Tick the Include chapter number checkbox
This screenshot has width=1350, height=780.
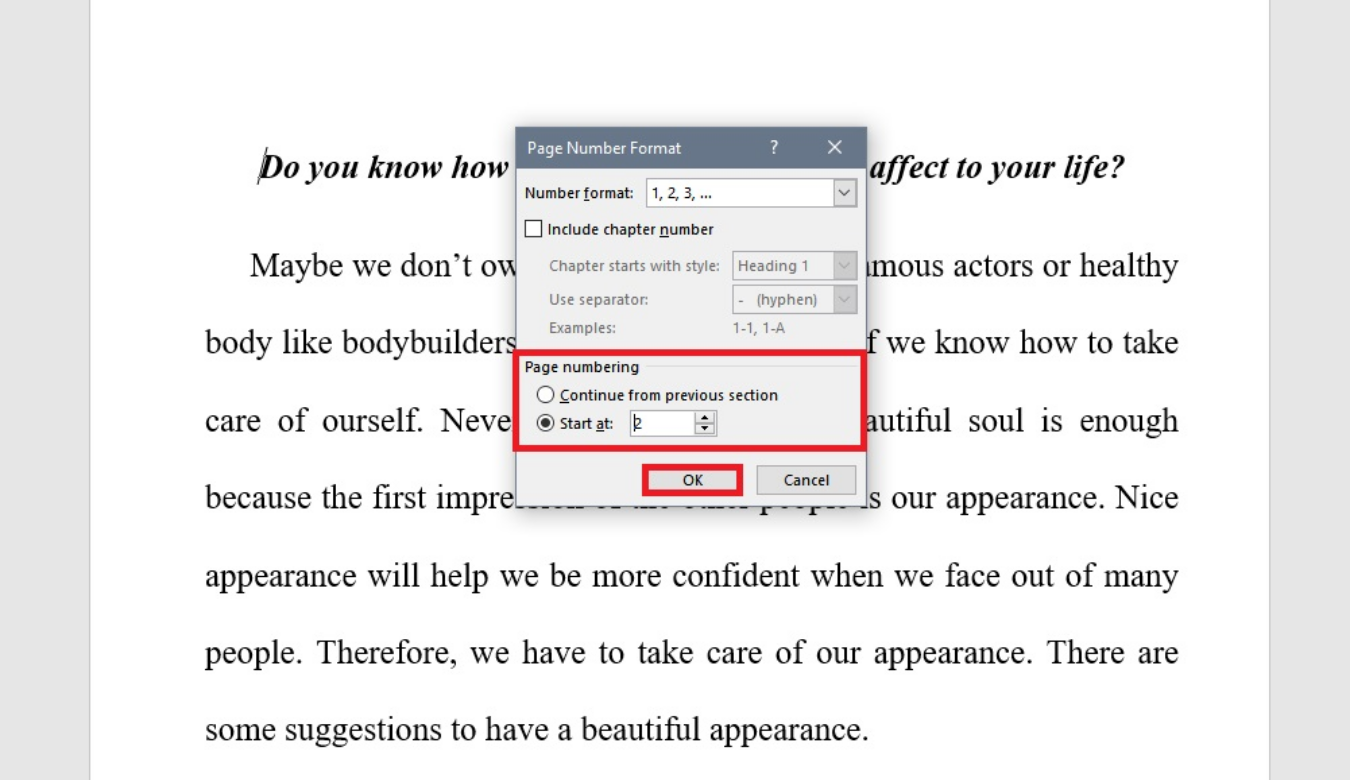[x=534, y=229]
